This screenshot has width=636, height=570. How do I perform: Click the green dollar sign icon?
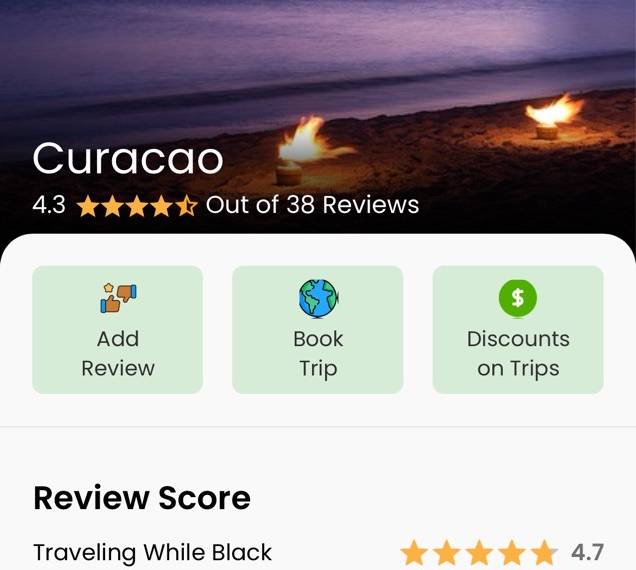518,298
